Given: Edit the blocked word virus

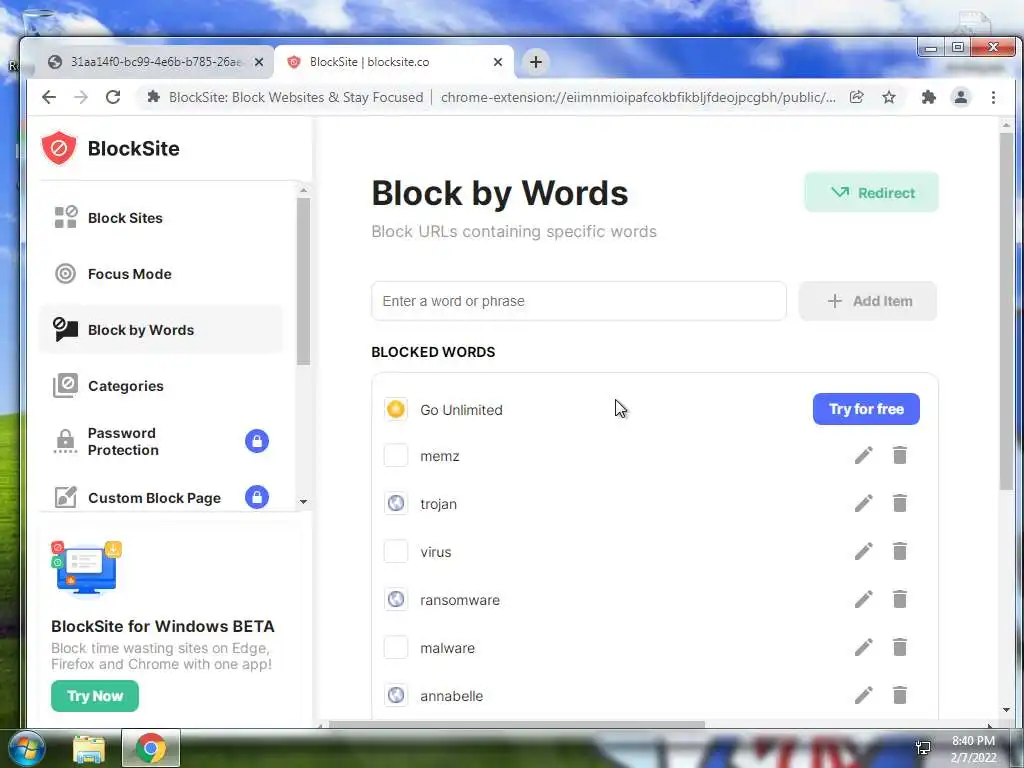Looking at the screenshot, I should pos(863,551).
